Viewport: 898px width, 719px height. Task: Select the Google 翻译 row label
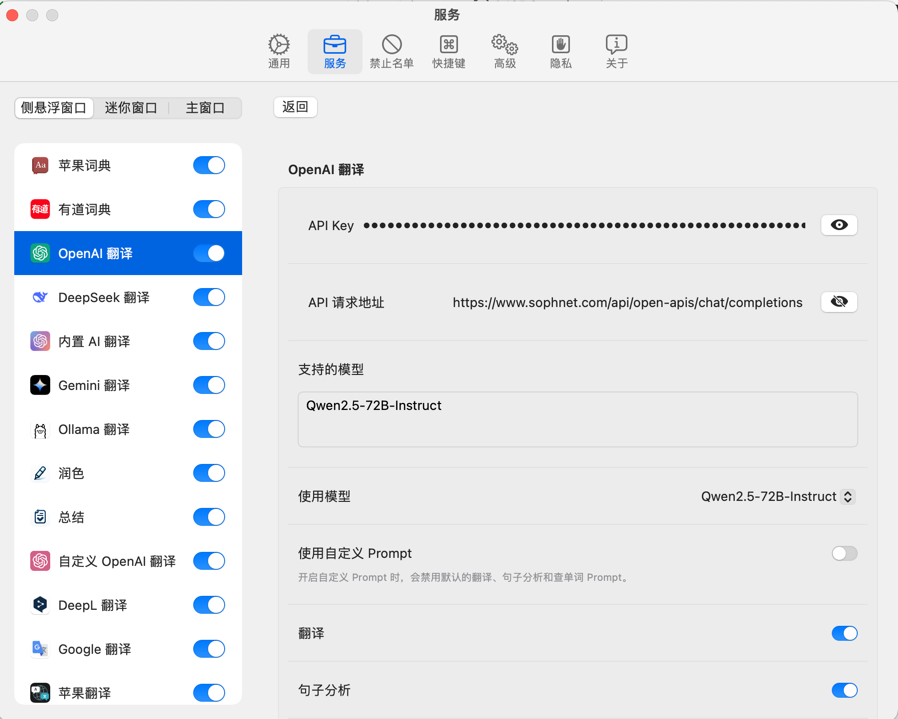94,650
